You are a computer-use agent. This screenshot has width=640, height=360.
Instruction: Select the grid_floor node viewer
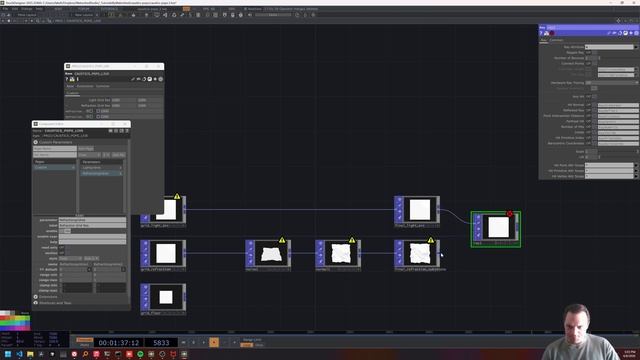[x=166, y=297]
